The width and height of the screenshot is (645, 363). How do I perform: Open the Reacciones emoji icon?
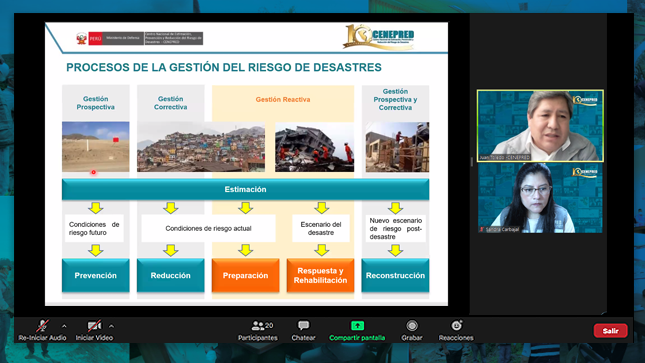pyautogui.click(x=456, y=326)
